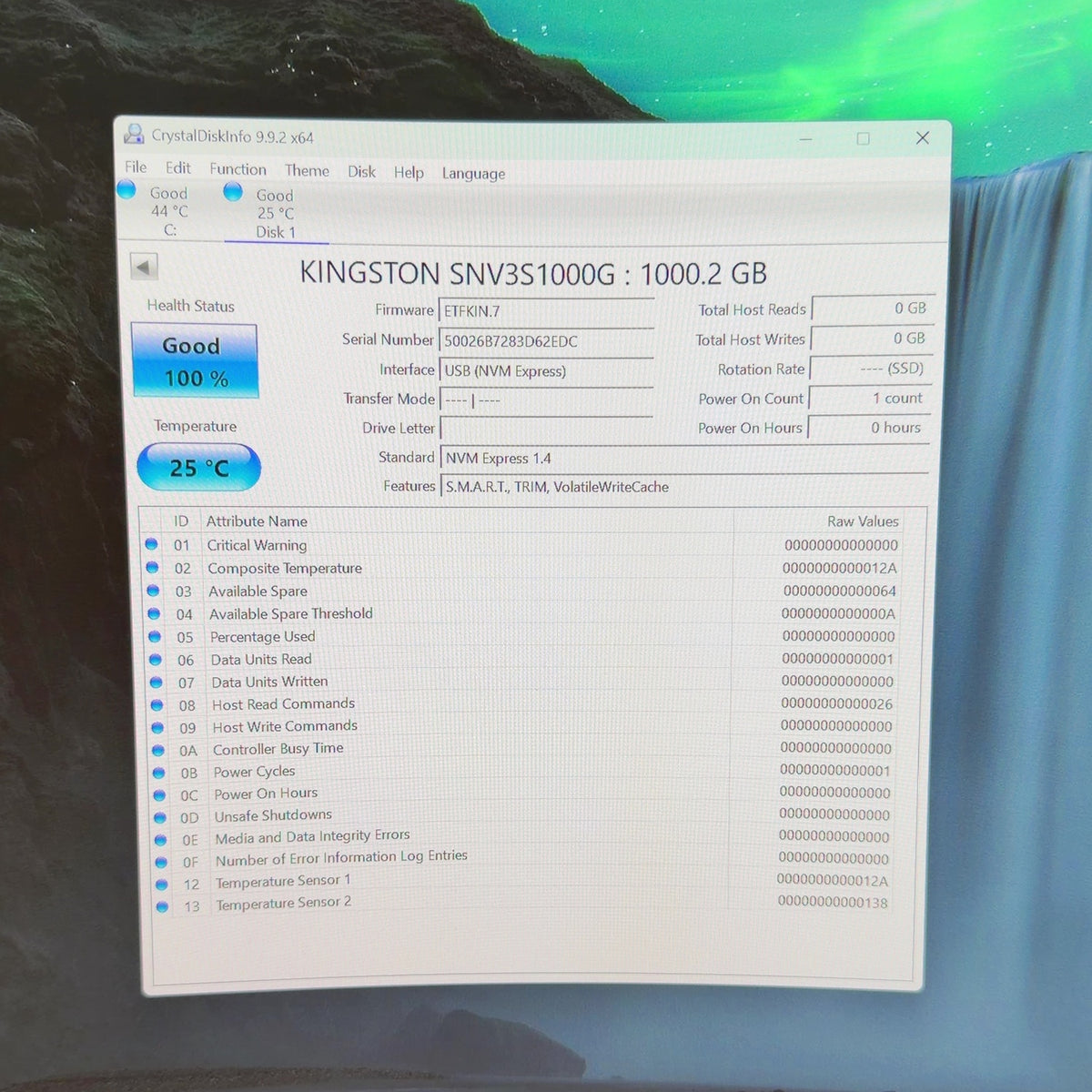Select the Unsafe Shutdowns attribute name
The height and width of the screenshot is (1092, 1092).
[x=273, y=815]
